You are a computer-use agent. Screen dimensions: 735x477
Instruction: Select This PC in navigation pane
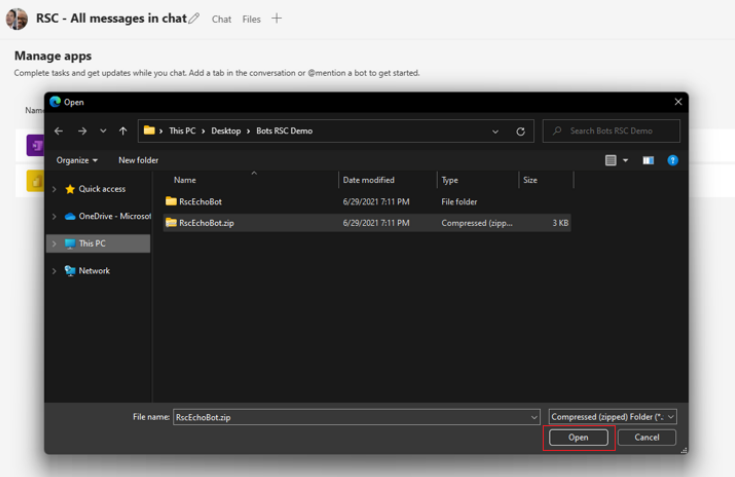click(92, 243)
